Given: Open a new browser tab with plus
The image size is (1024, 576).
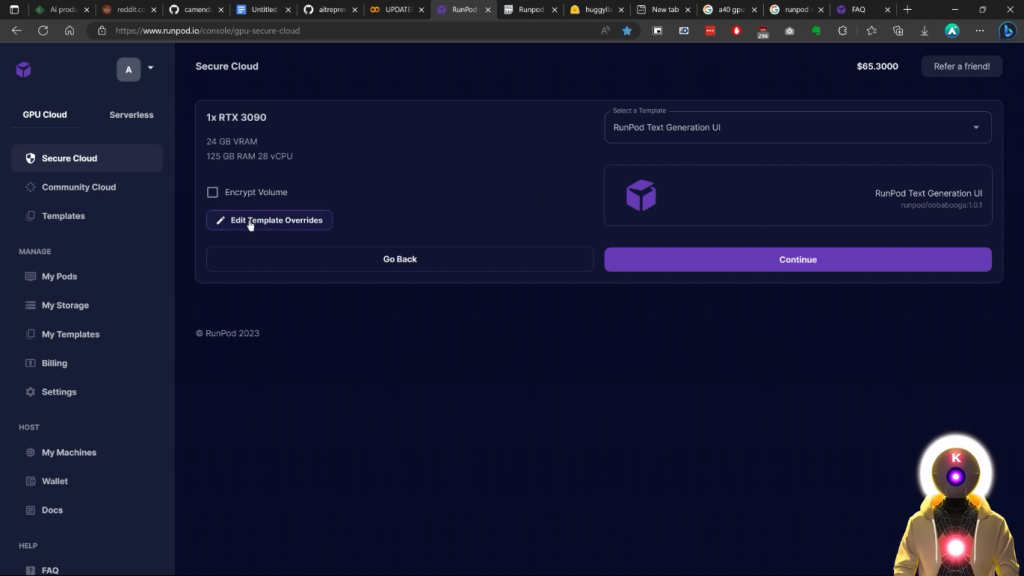Looking at the screenshot, I should pyautogui.click(x=907, y=10).
